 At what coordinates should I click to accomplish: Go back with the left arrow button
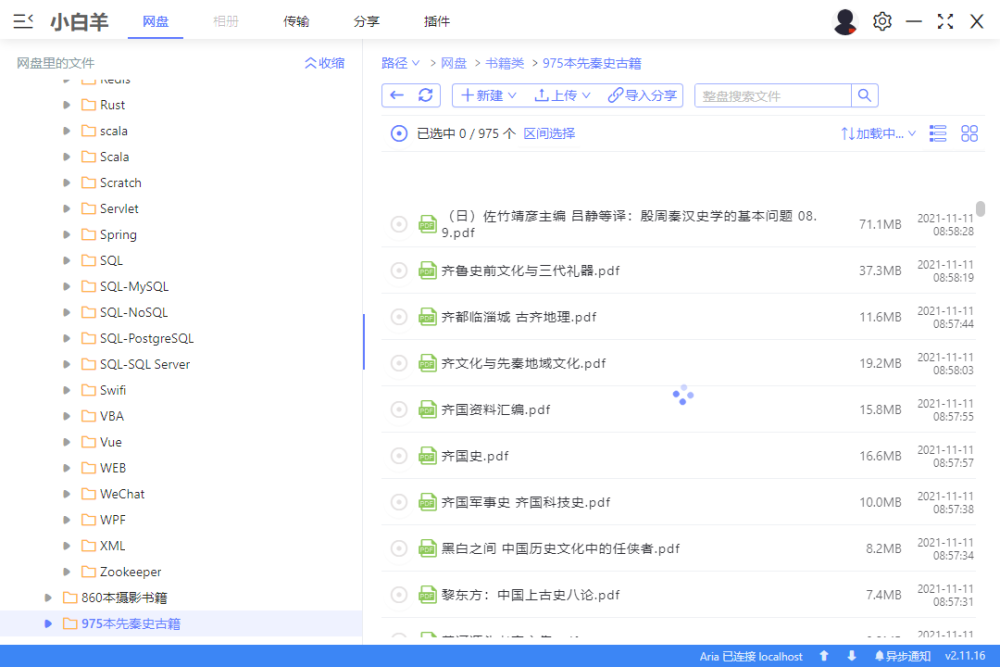click(x=397, y=96)
